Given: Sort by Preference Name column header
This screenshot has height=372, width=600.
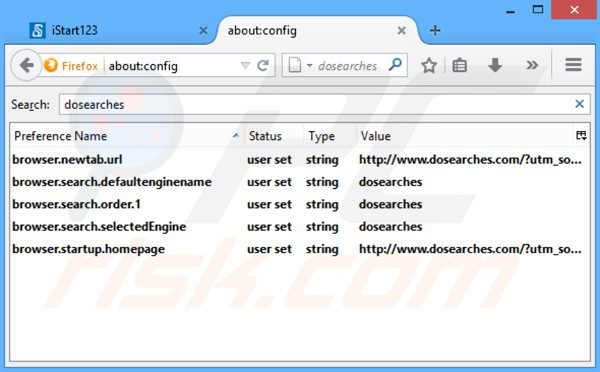Looking at the screenshot, I should pyautogui.click(x=127, y=136).
